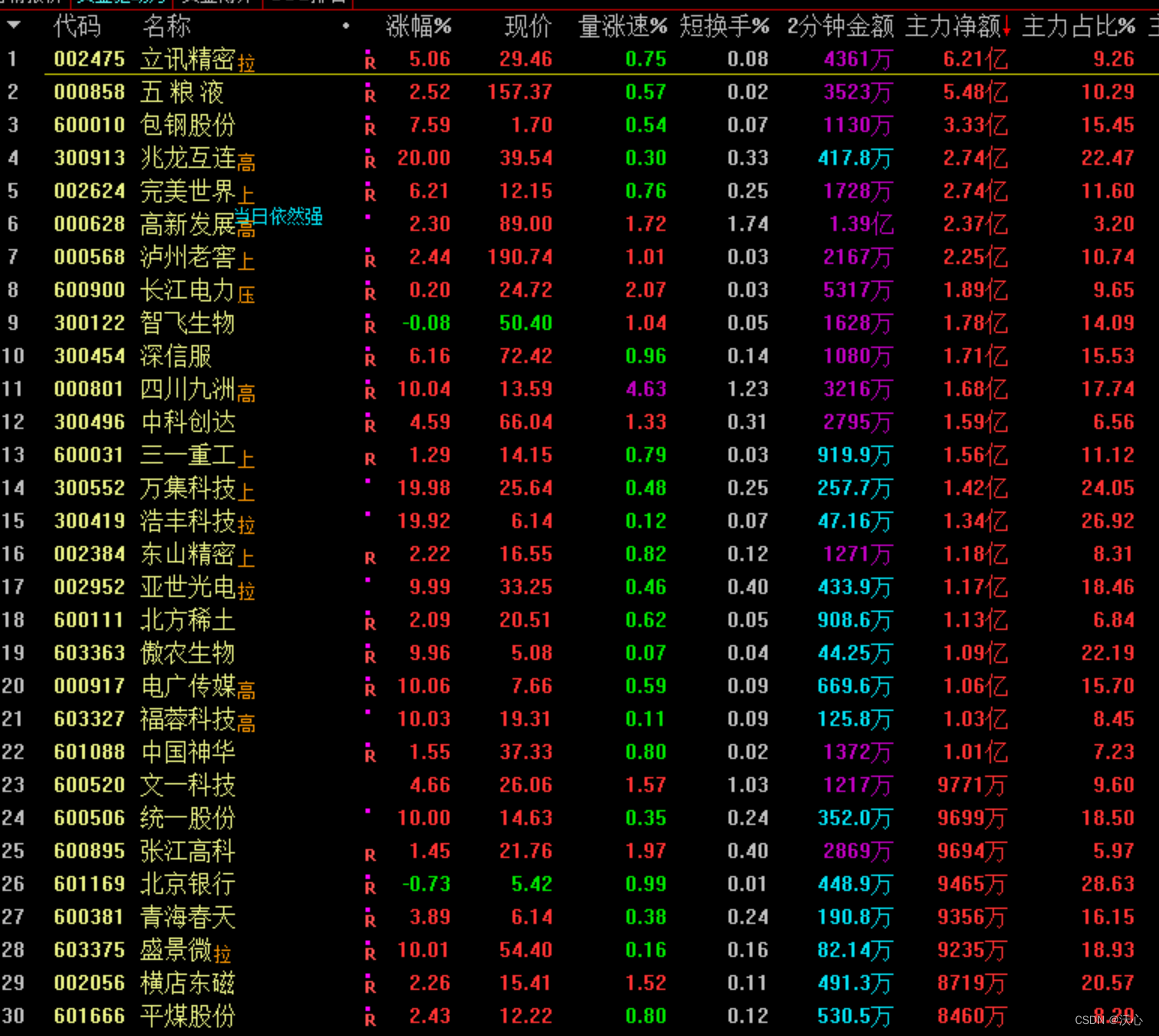The image size is (1159, 1036).
Task: Click row number 30 for 平煤股份
Action: 13,1016
